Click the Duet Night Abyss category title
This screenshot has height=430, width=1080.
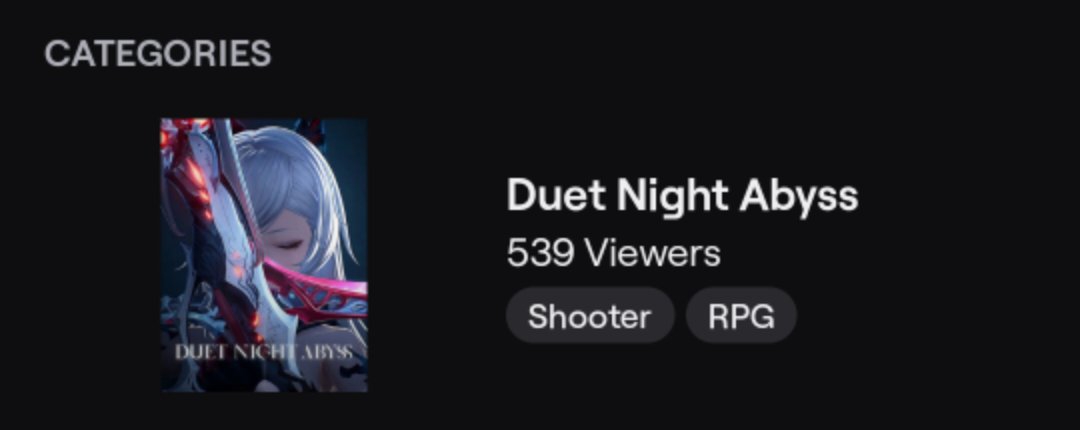tap(682, 196)
